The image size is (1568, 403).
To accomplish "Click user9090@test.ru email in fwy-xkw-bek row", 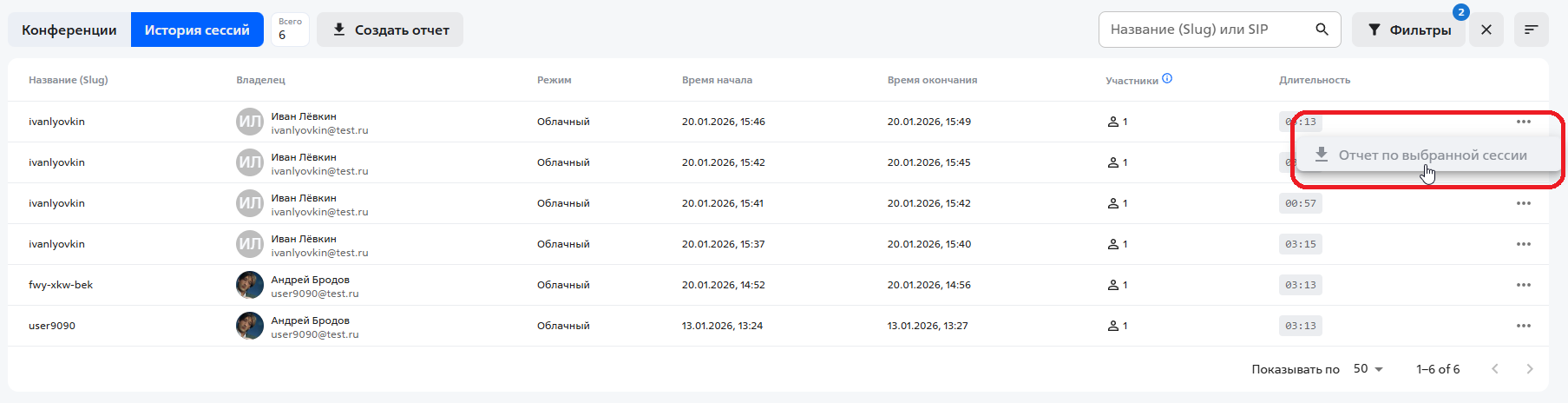I will pos(315,294).
